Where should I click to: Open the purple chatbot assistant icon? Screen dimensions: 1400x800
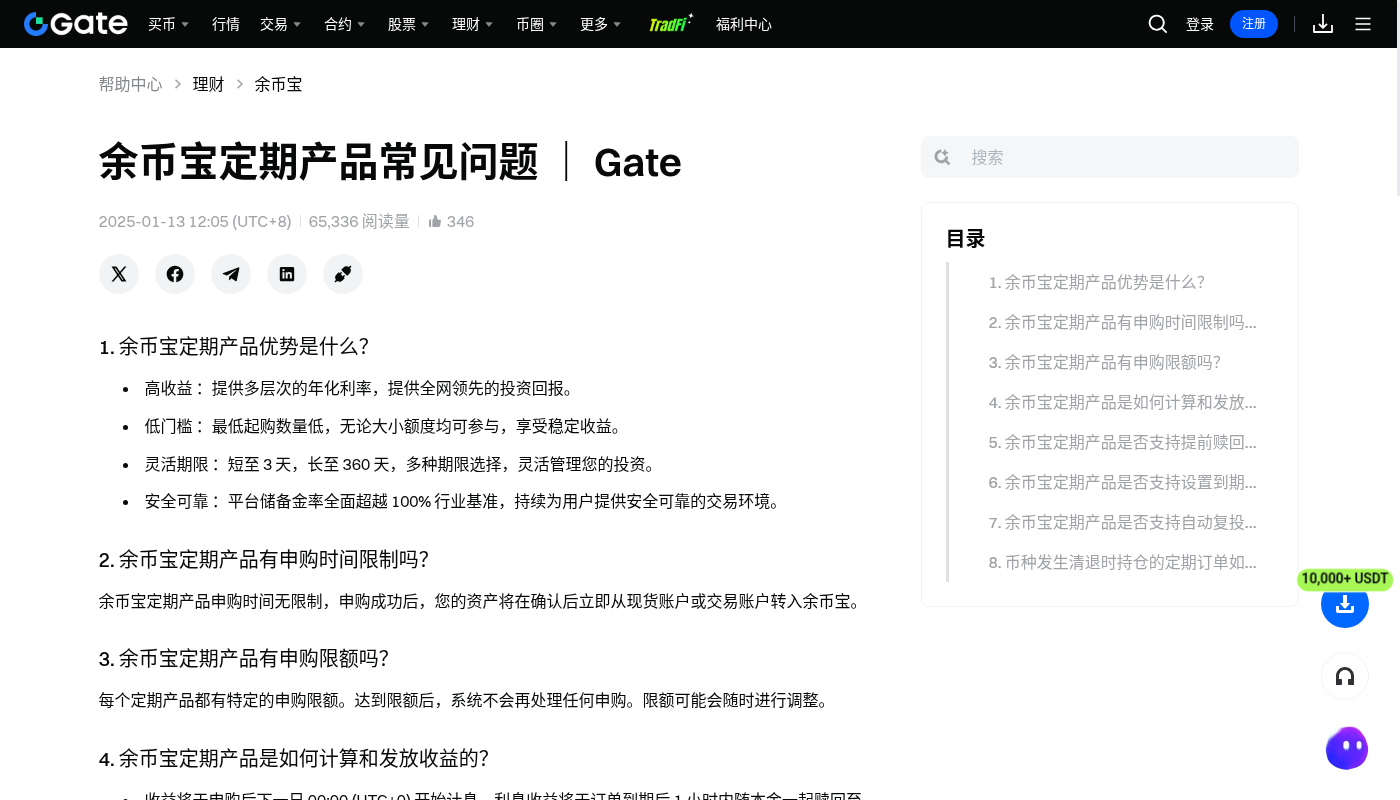[1346, 748]
